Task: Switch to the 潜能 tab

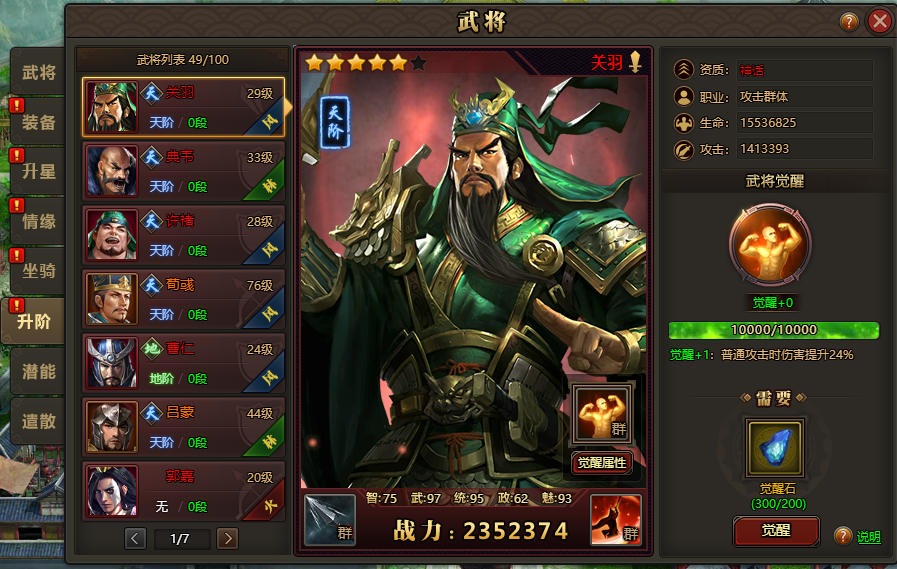Action: [38, 372]
